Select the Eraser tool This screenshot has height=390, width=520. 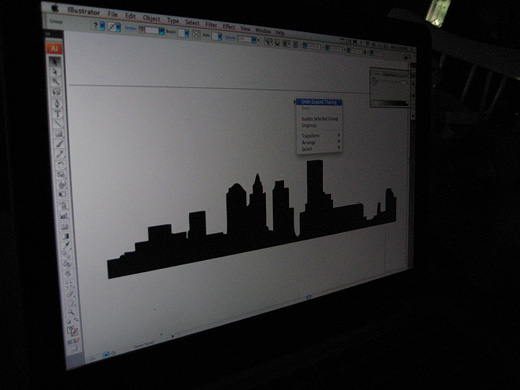point(70,294)
